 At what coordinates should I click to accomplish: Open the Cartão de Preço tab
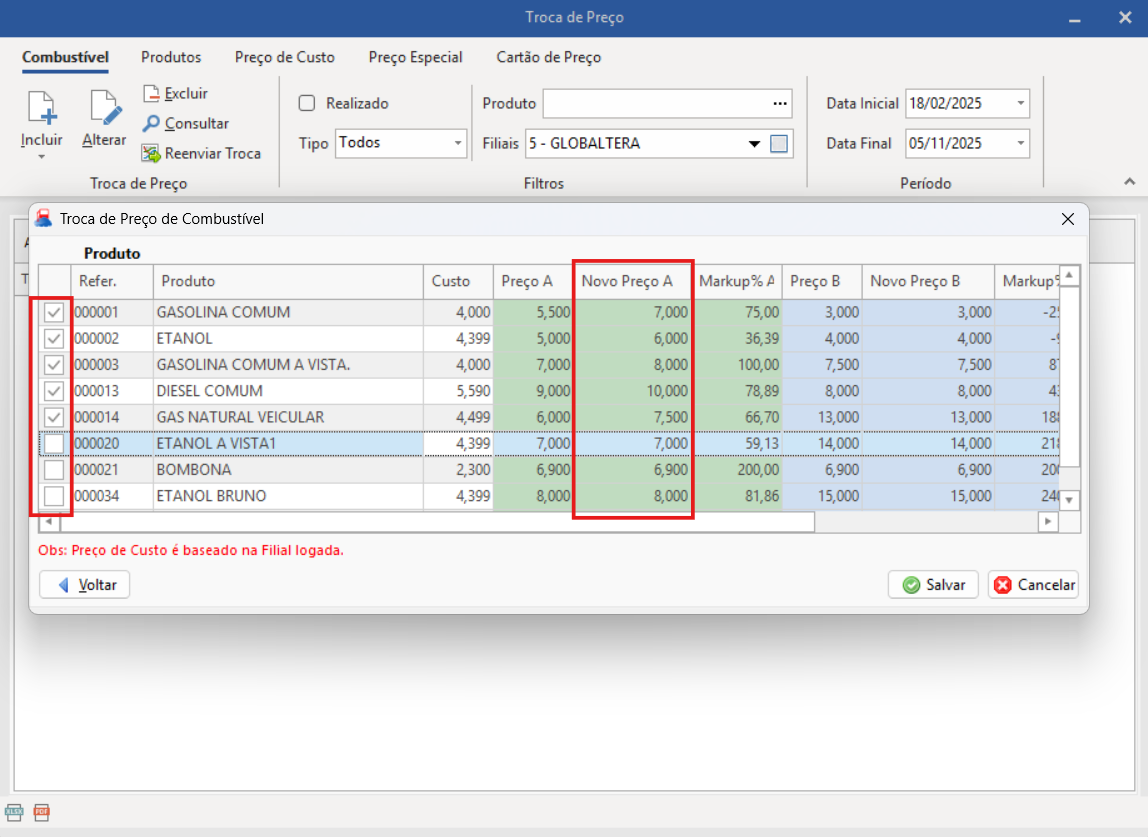pyautogui.click(x=549, y=57)
